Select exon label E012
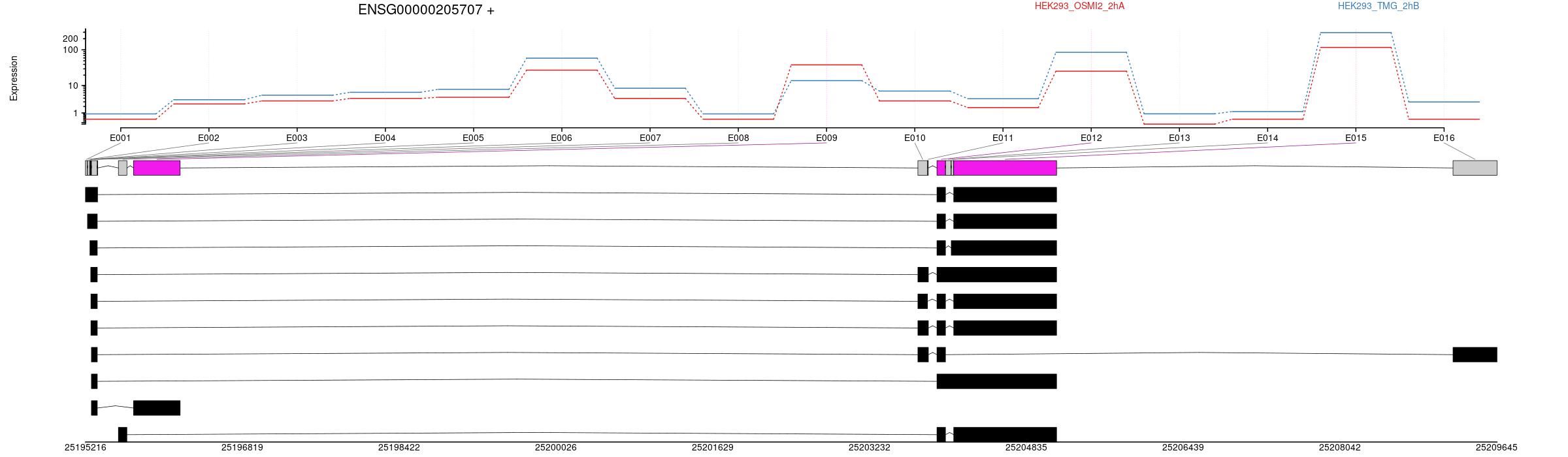This screenshot has height=457, width=1568. coord(1091,138)
